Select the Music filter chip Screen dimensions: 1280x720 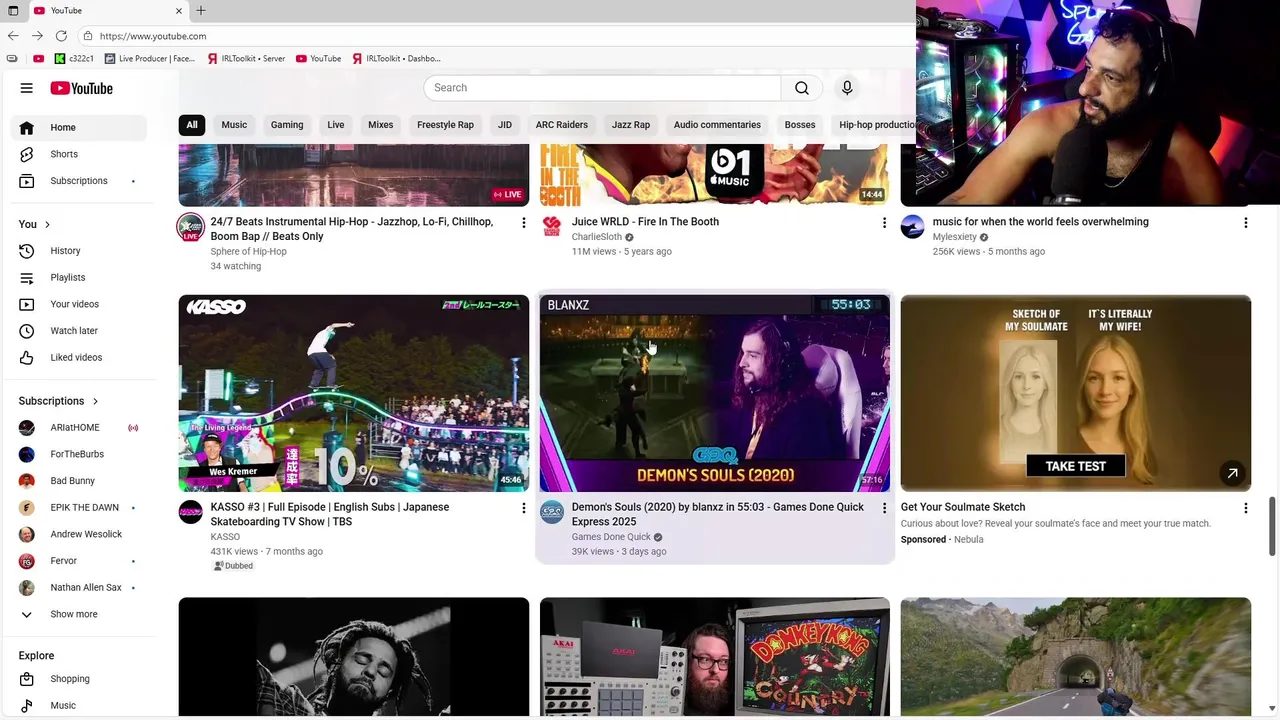[234, 125]
